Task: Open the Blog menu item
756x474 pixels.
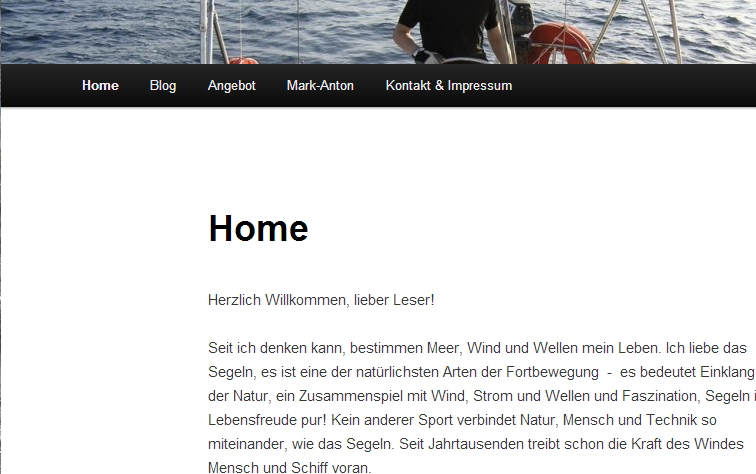Action: coord(163,86)
